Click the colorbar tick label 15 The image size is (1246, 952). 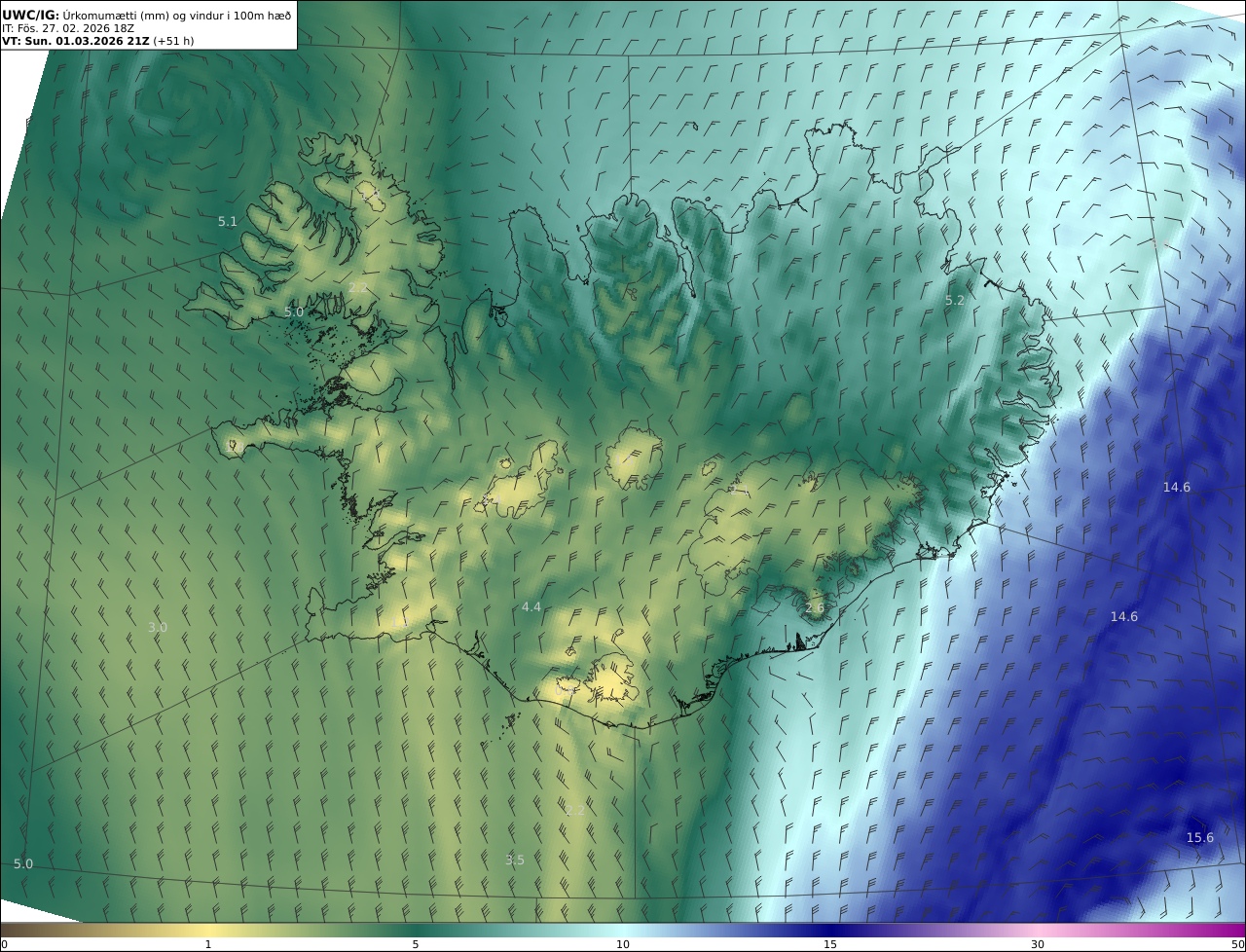pyautogui.click(x=830, y=944)
